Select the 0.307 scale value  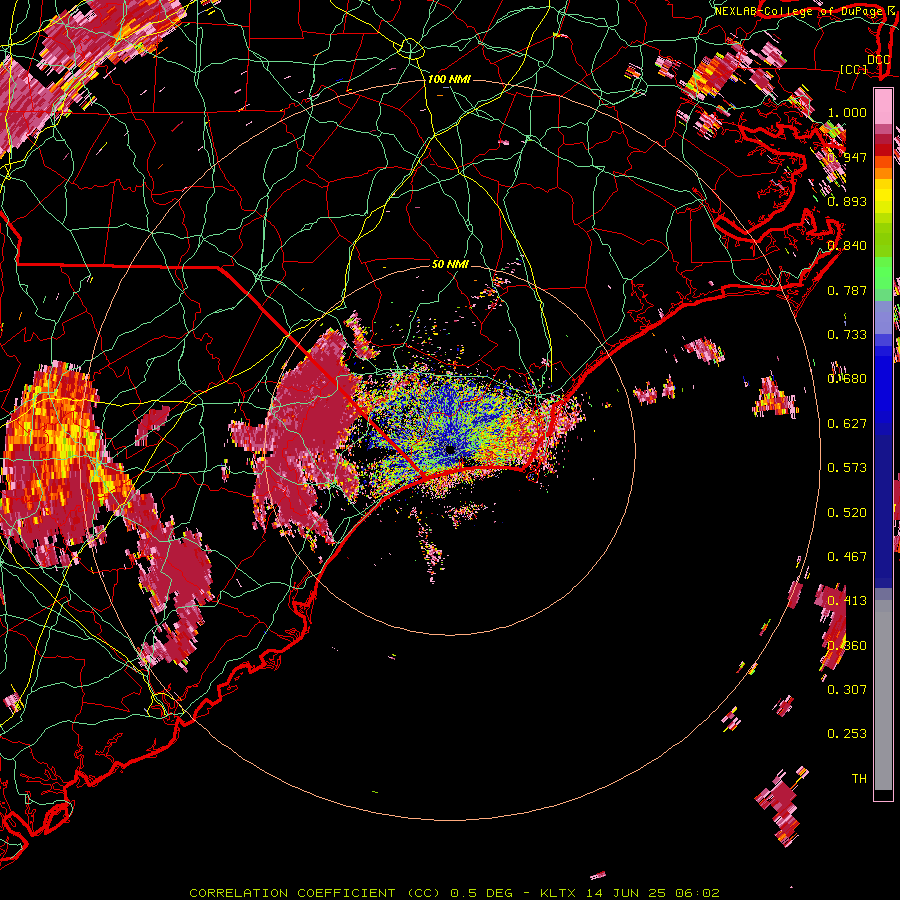point(847,690)
